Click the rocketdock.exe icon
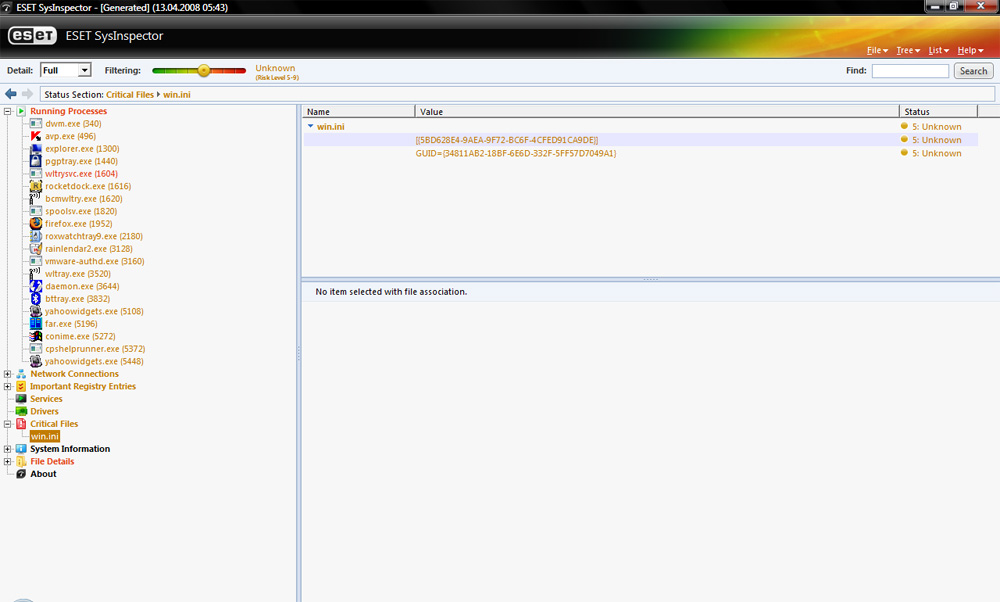1000x602 pixels. (x=36, y=186)
